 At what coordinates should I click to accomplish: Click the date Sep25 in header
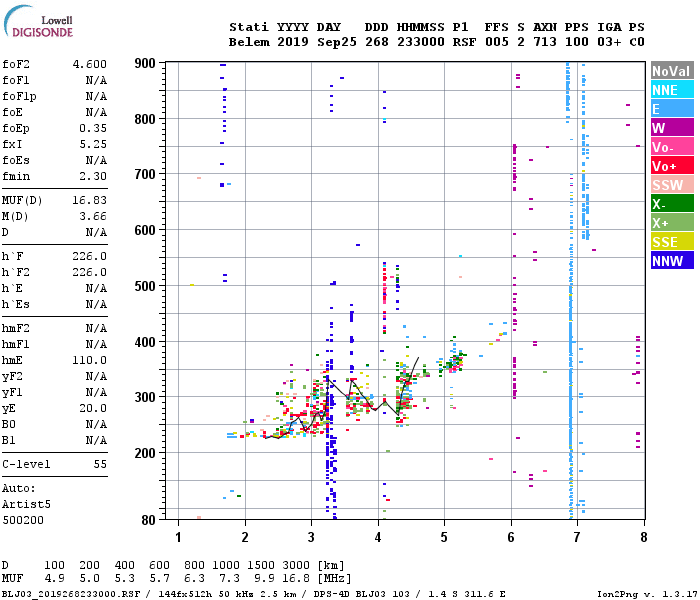[x=337, y=42]
